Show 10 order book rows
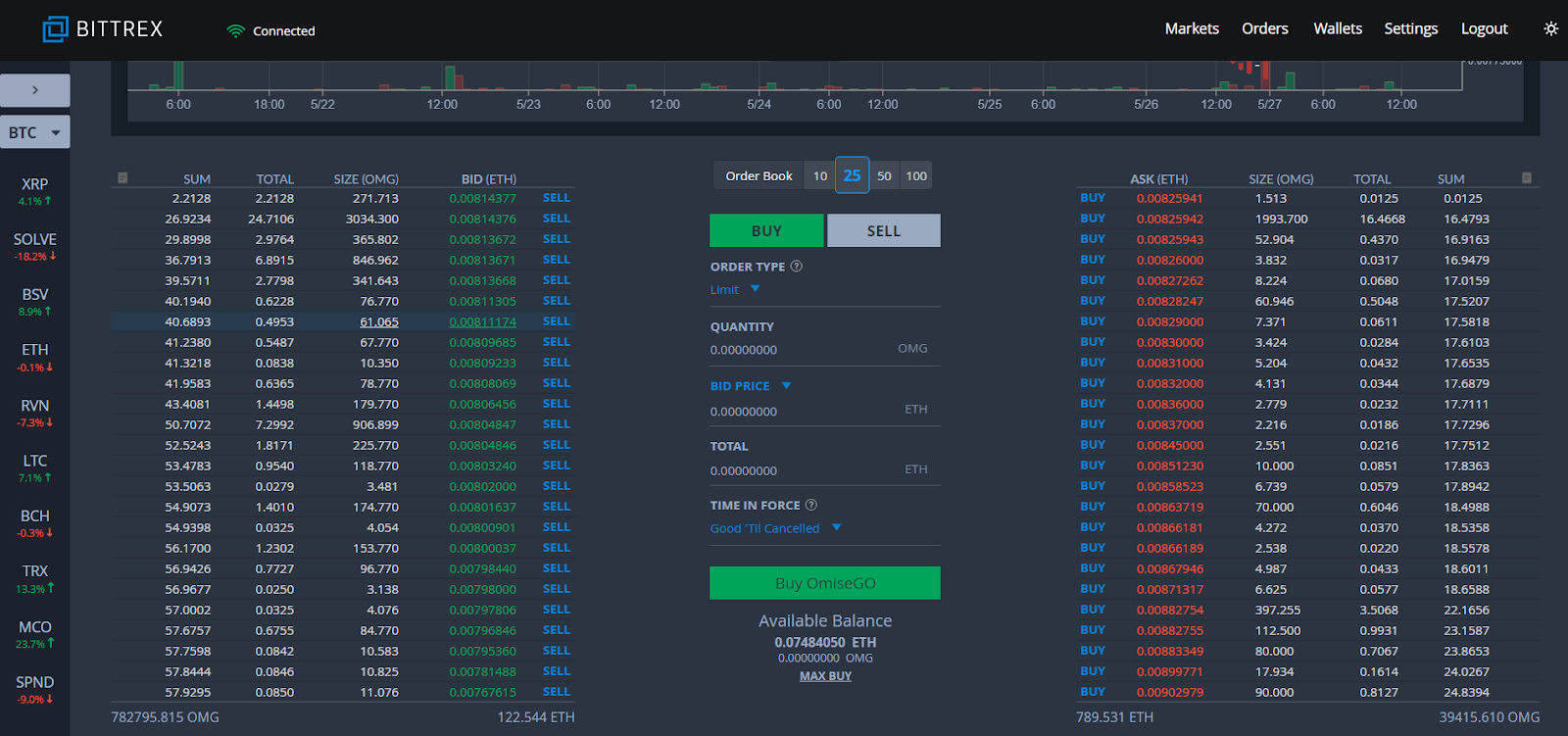1568x736 pixels. coord(820,176)
